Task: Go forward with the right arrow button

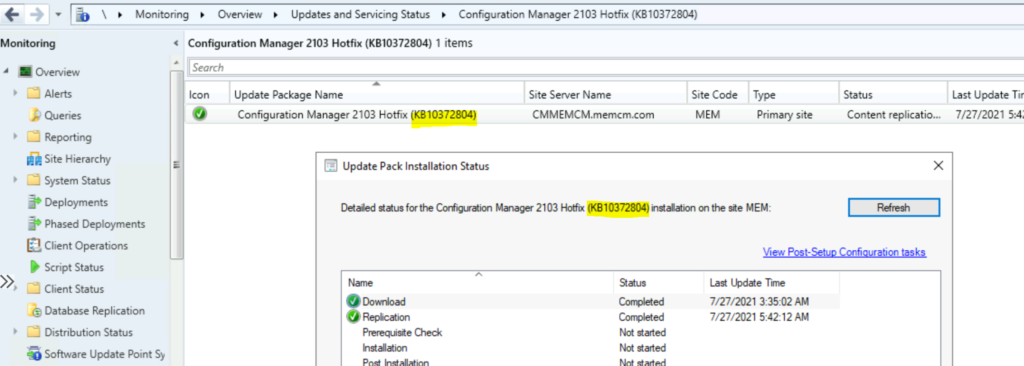Action: pos(37,14)
